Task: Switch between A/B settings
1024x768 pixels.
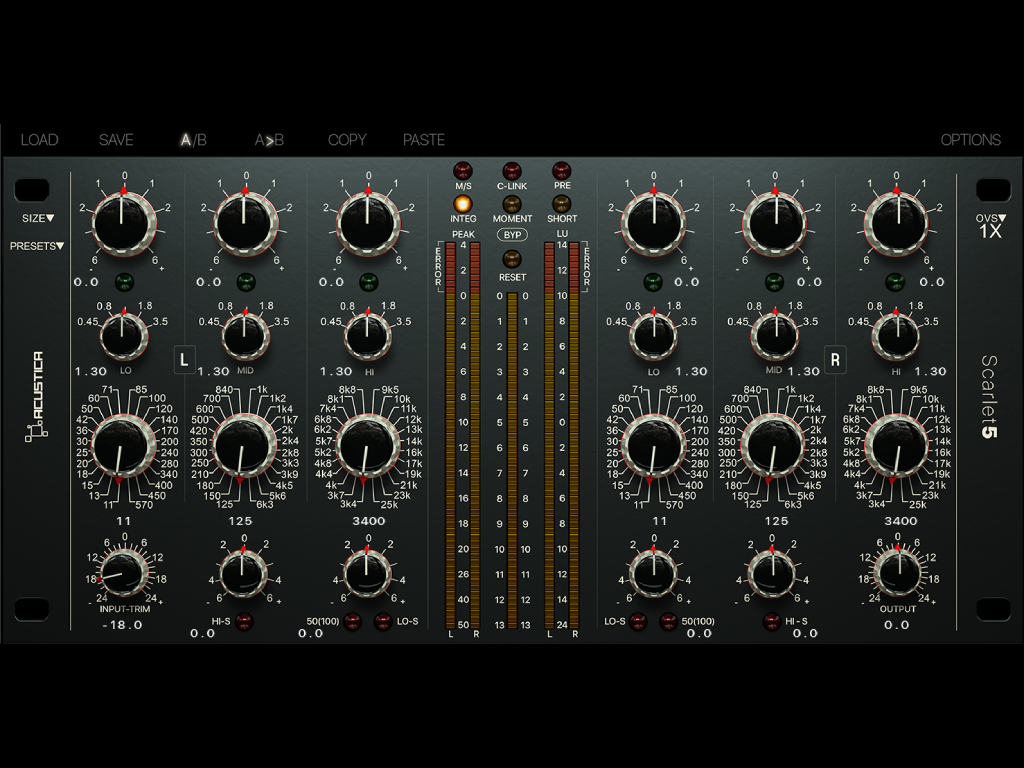Action: [193, 140]
